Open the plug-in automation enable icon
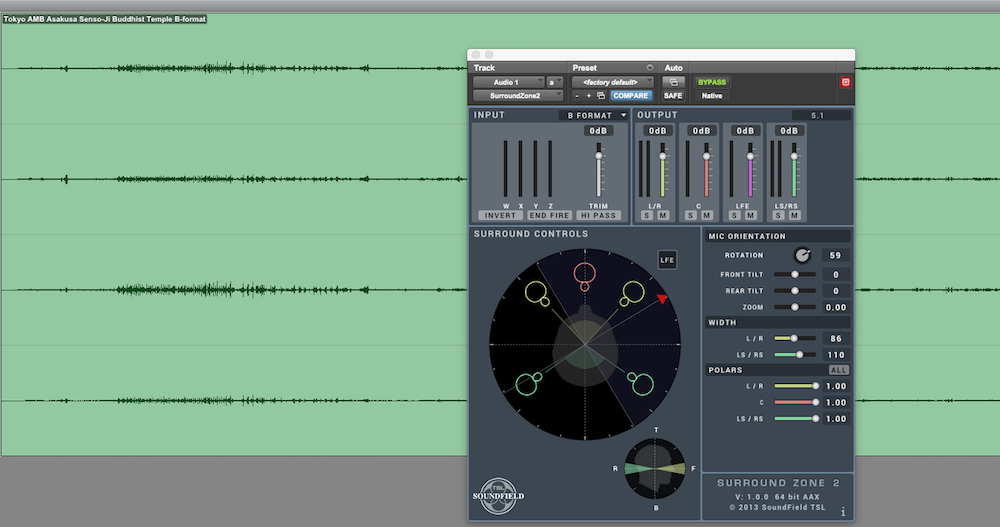The image size is (1000, 527). point(673,82)
